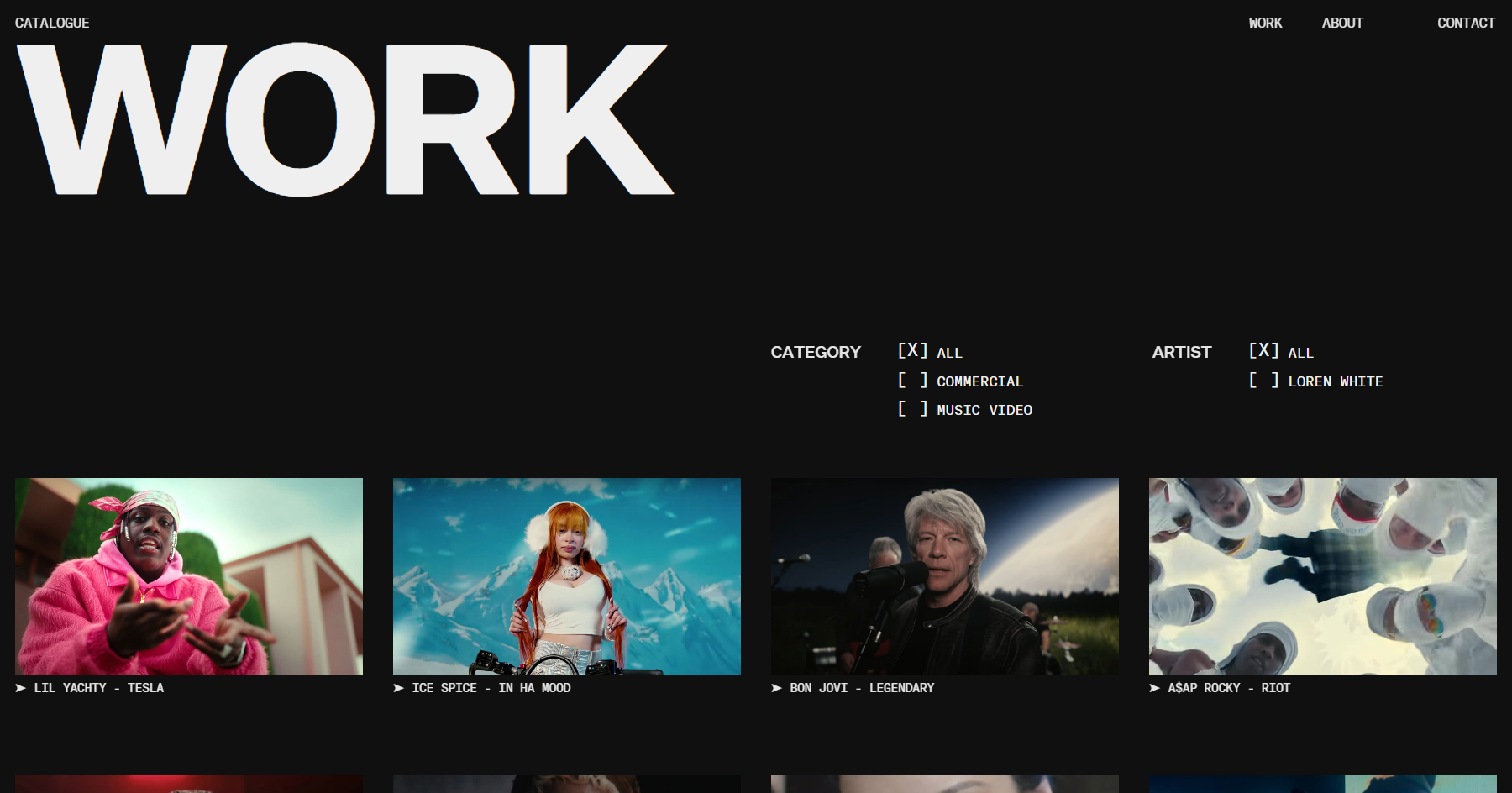This screenshot has width=1512, height=793.
Task: Select the Loren White artist checkbox
Action: pos(1263,381)
